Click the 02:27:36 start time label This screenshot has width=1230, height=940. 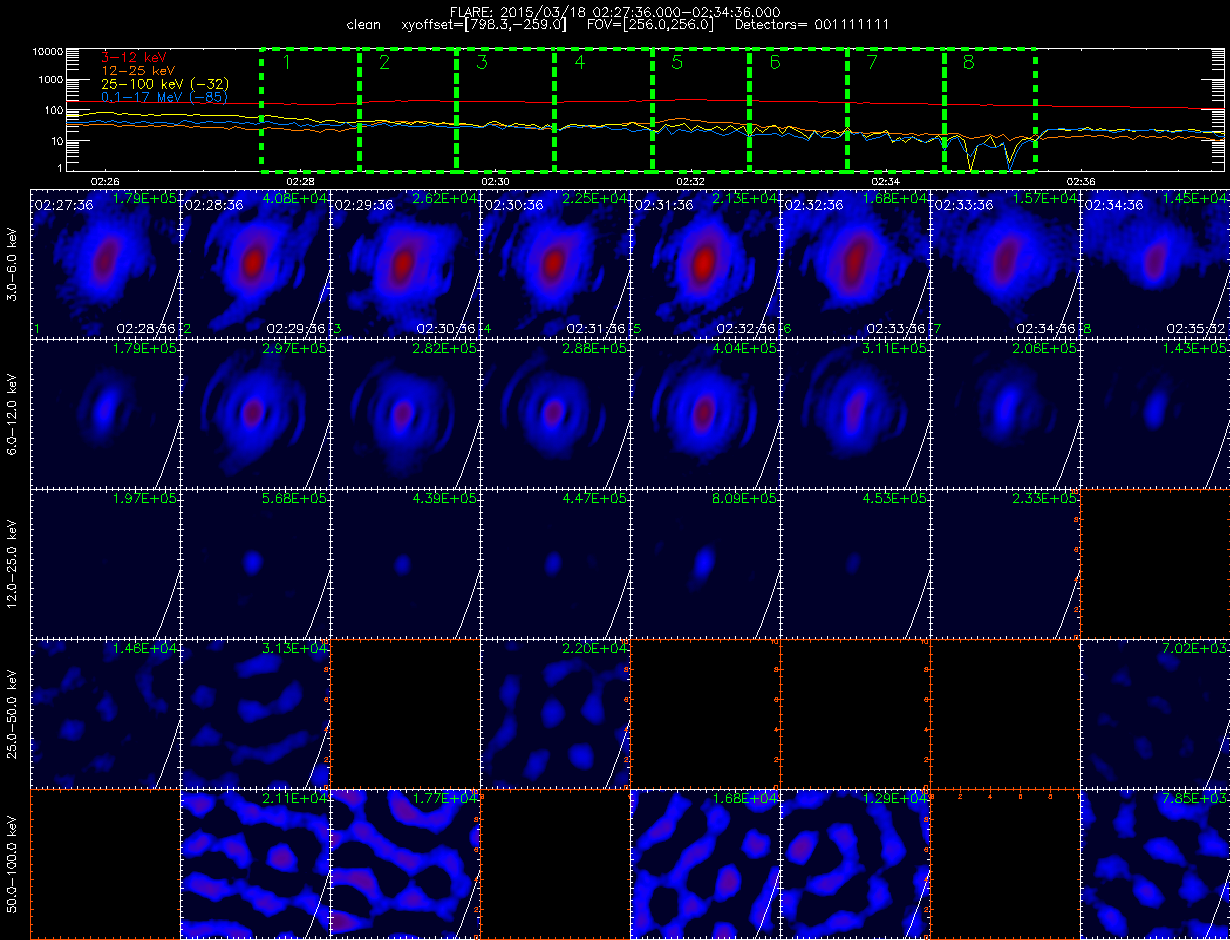click(64, 204)
